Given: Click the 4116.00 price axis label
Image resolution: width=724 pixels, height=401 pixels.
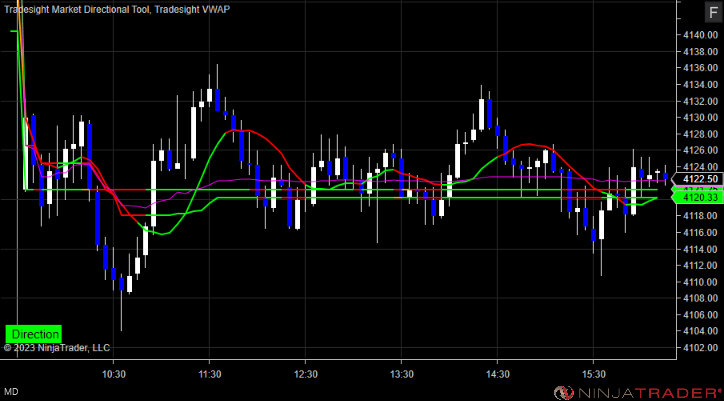Looking at the screenshot, I should [x=701, y=232].
